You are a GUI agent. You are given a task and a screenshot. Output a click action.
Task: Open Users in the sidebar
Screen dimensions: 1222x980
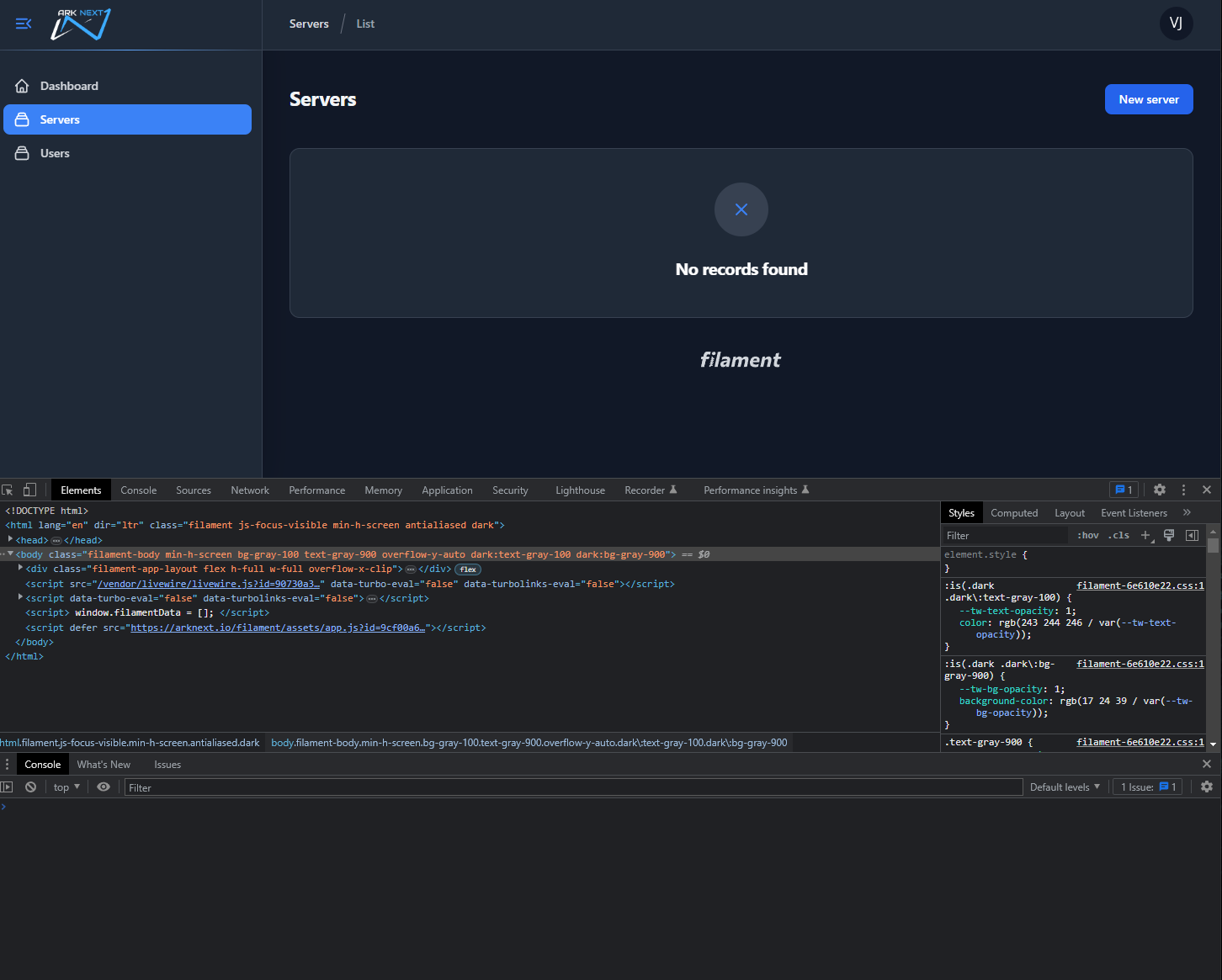pos(128,153)
